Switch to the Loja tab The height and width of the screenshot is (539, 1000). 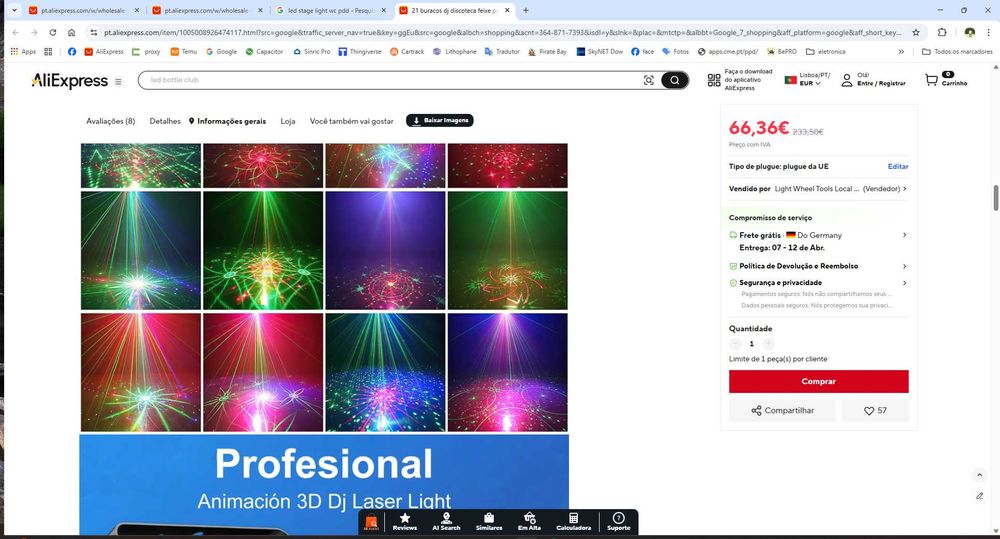click(288, 121)
